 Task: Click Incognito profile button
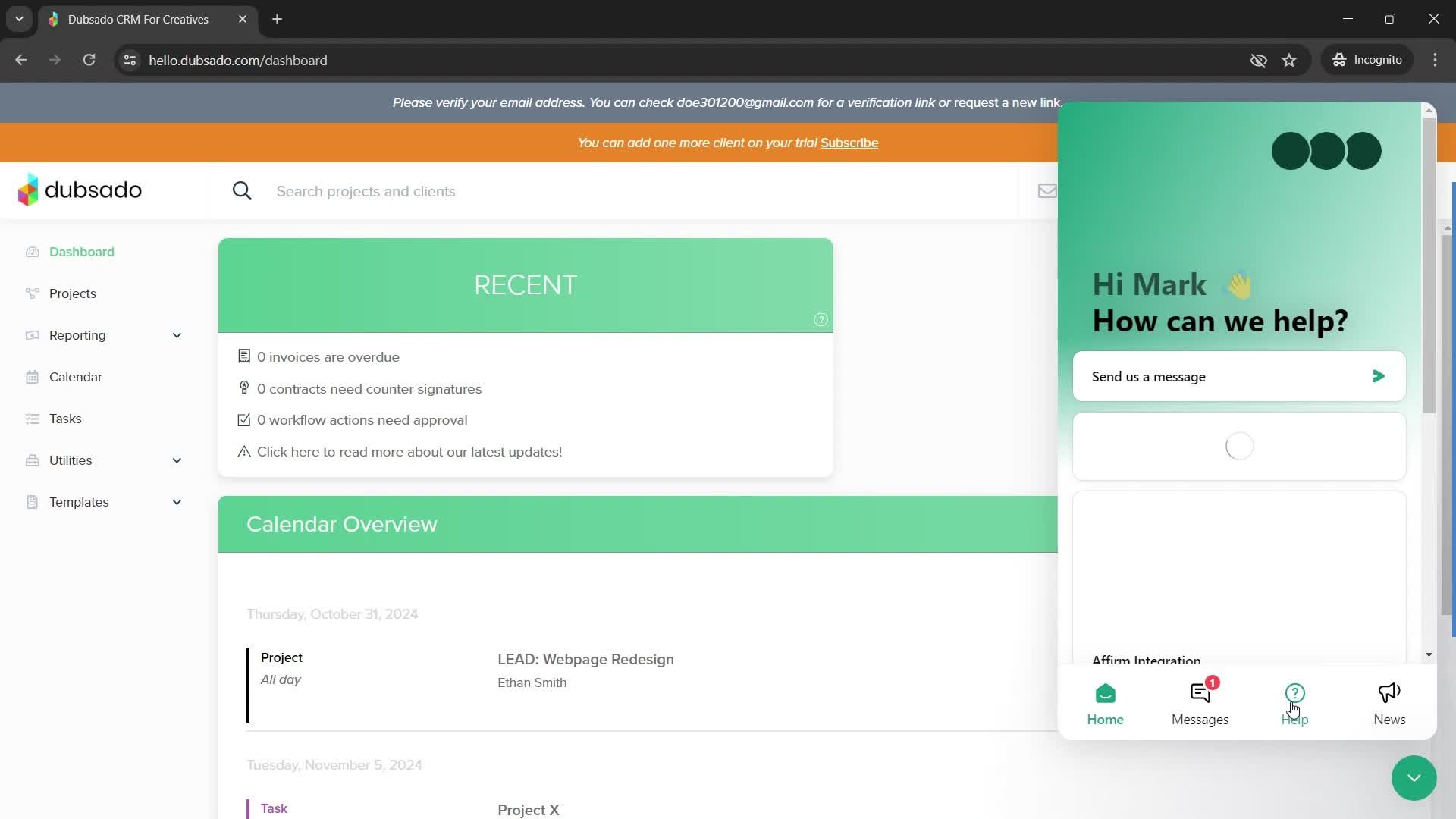pyautogui.click(x=1367, y=60)
